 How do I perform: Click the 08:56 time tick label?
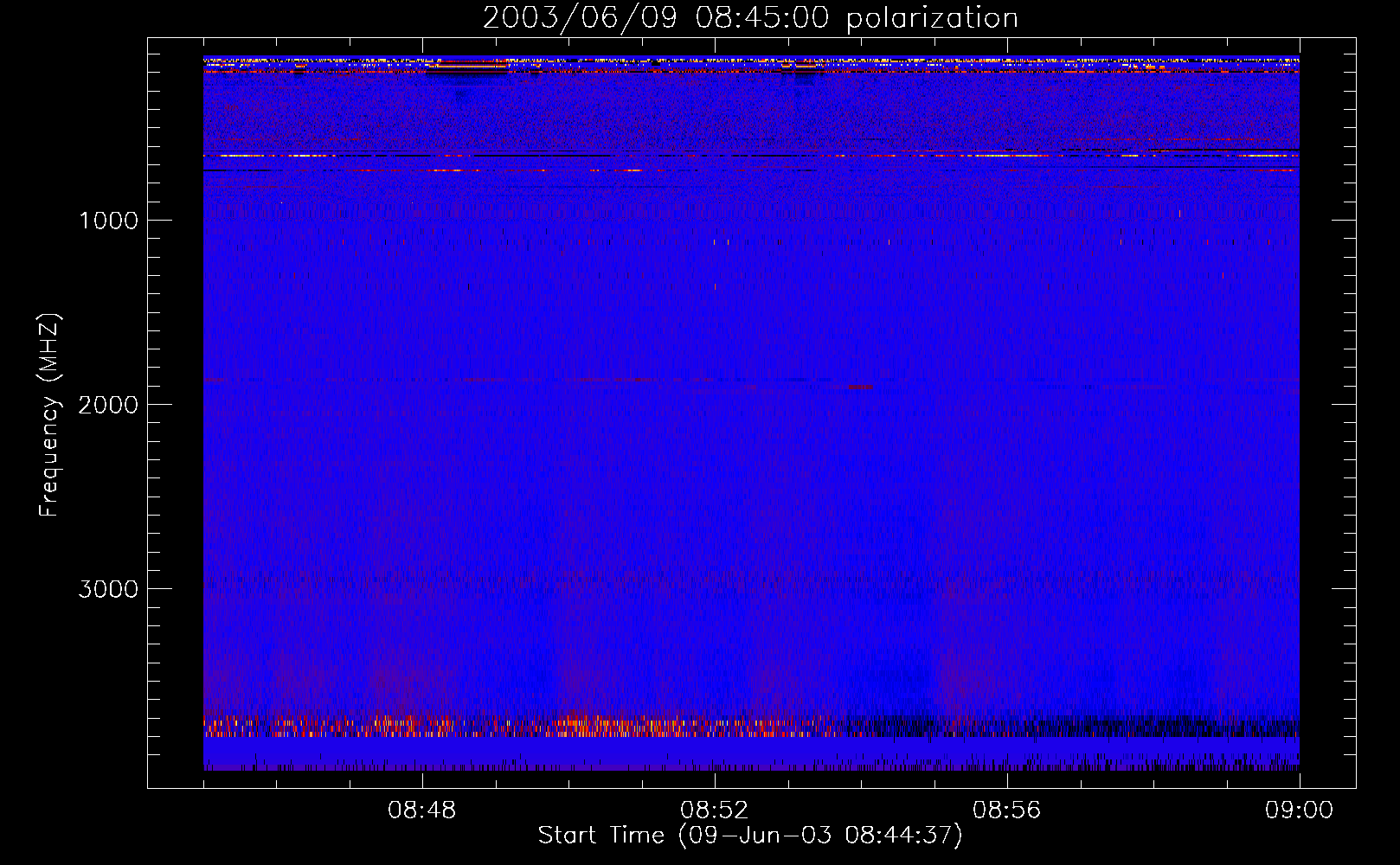[1007, 811]
